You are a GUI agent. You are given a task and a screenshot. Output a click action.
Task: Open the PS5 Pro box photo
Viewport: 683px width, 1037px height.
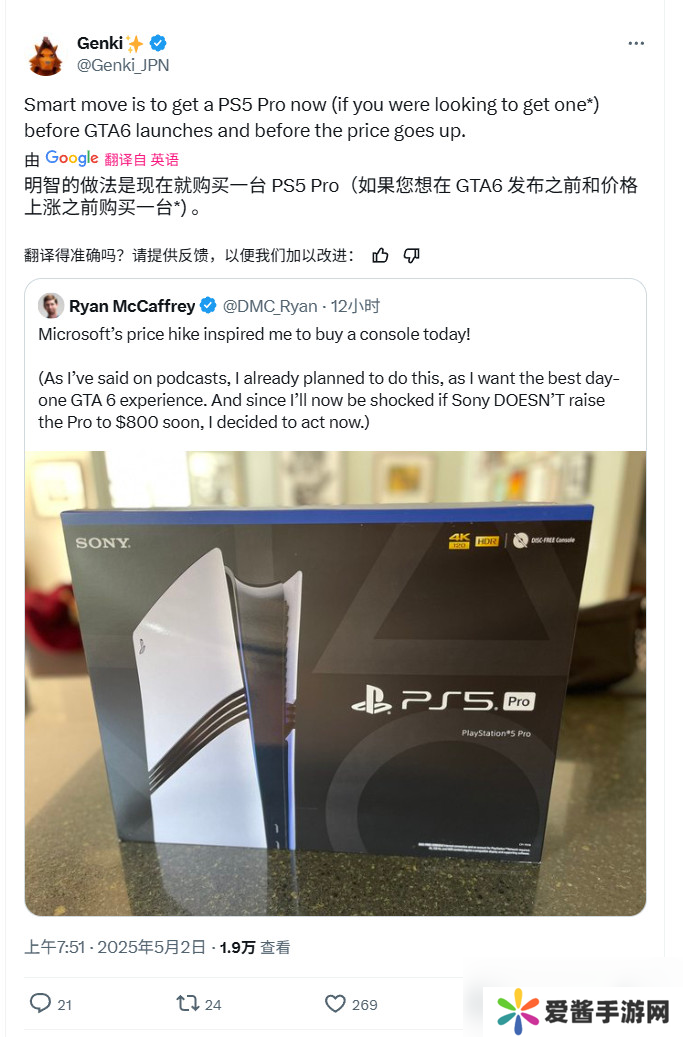pos(335,683)
